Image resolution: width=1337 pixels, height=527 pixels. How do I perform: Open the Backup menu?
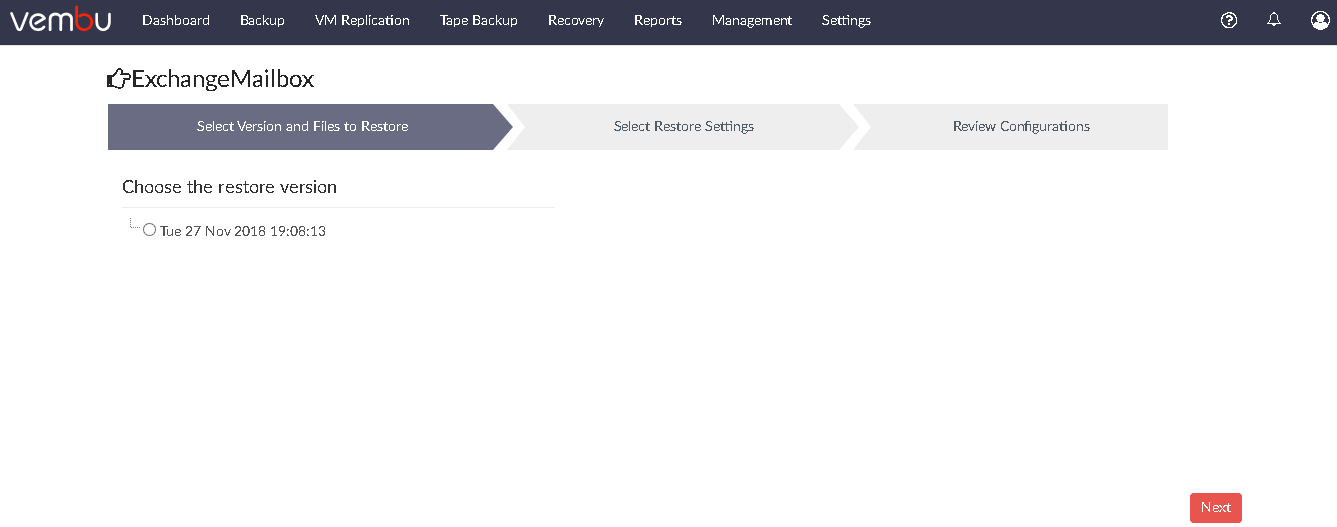tap(262, 20)
